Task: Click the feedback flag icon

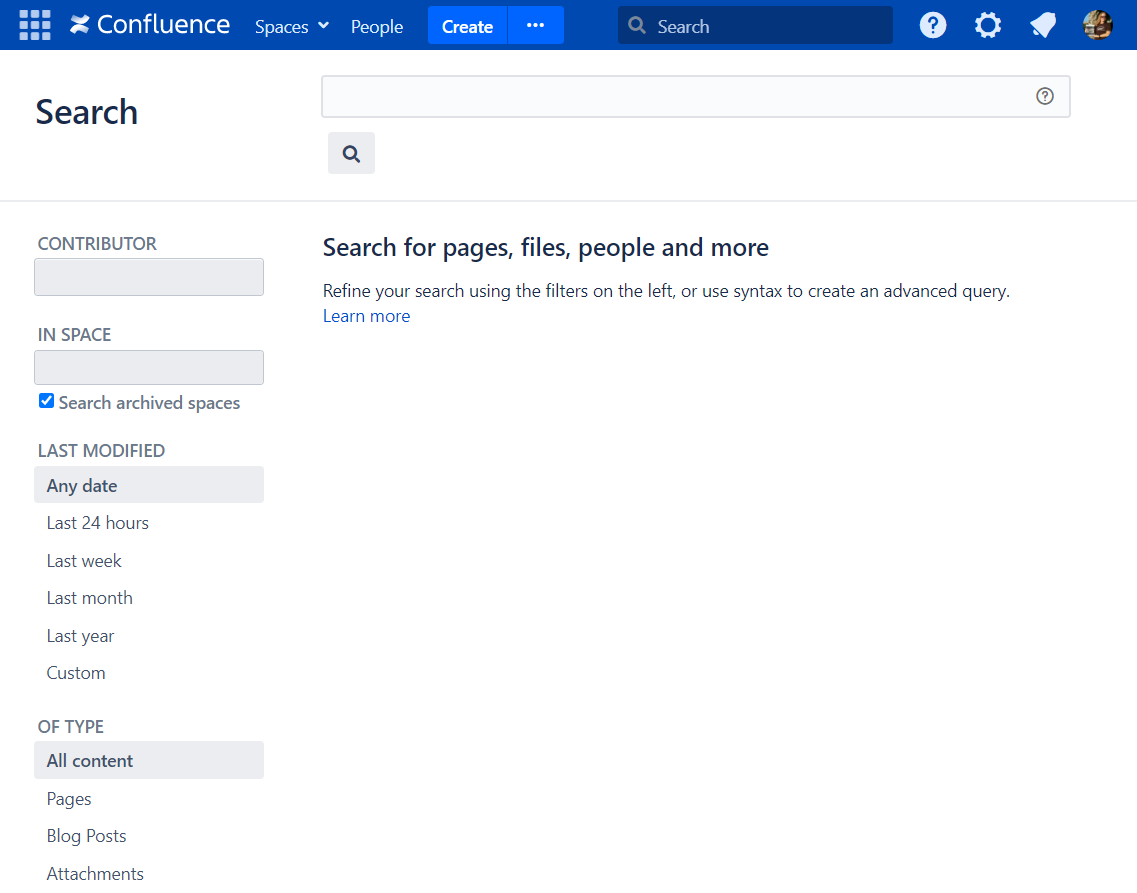Action: [x=1042, y=25]
